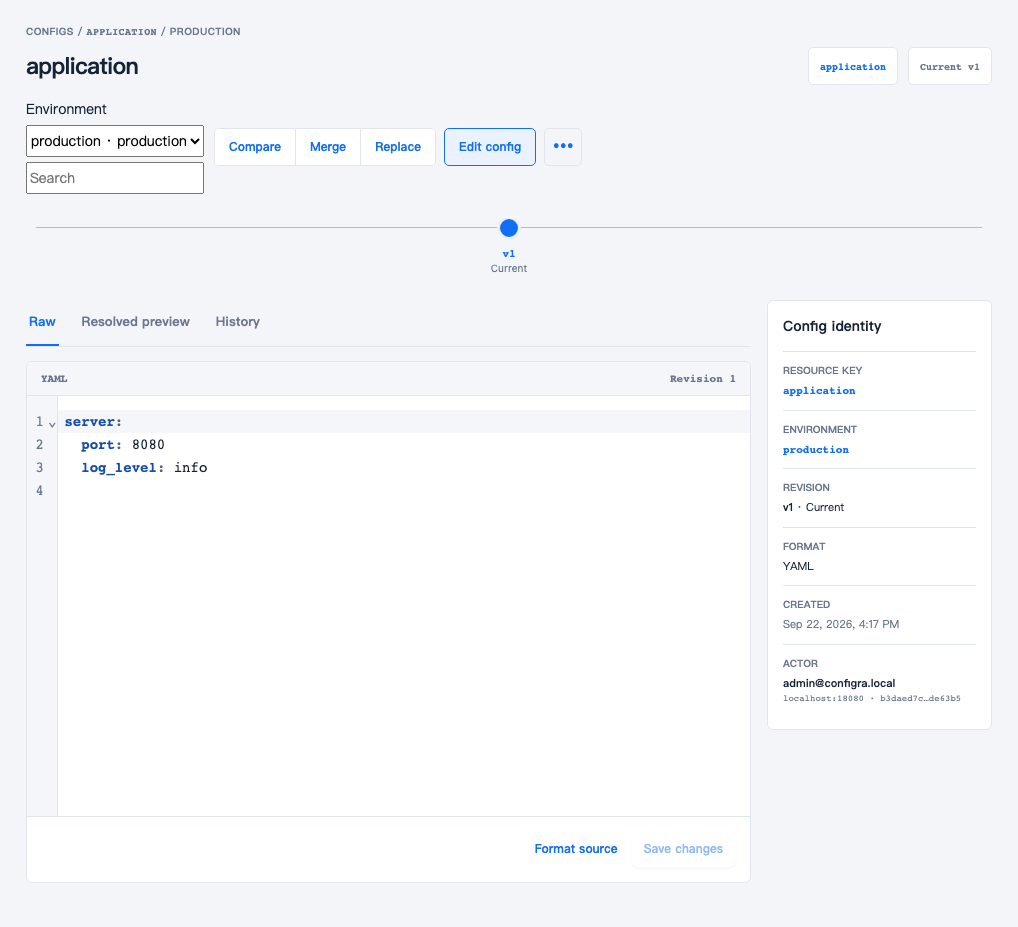Screen dimensions: 1018x927
Task: Go to CONFIGS breadcrumb
Action: coord(49,31)
